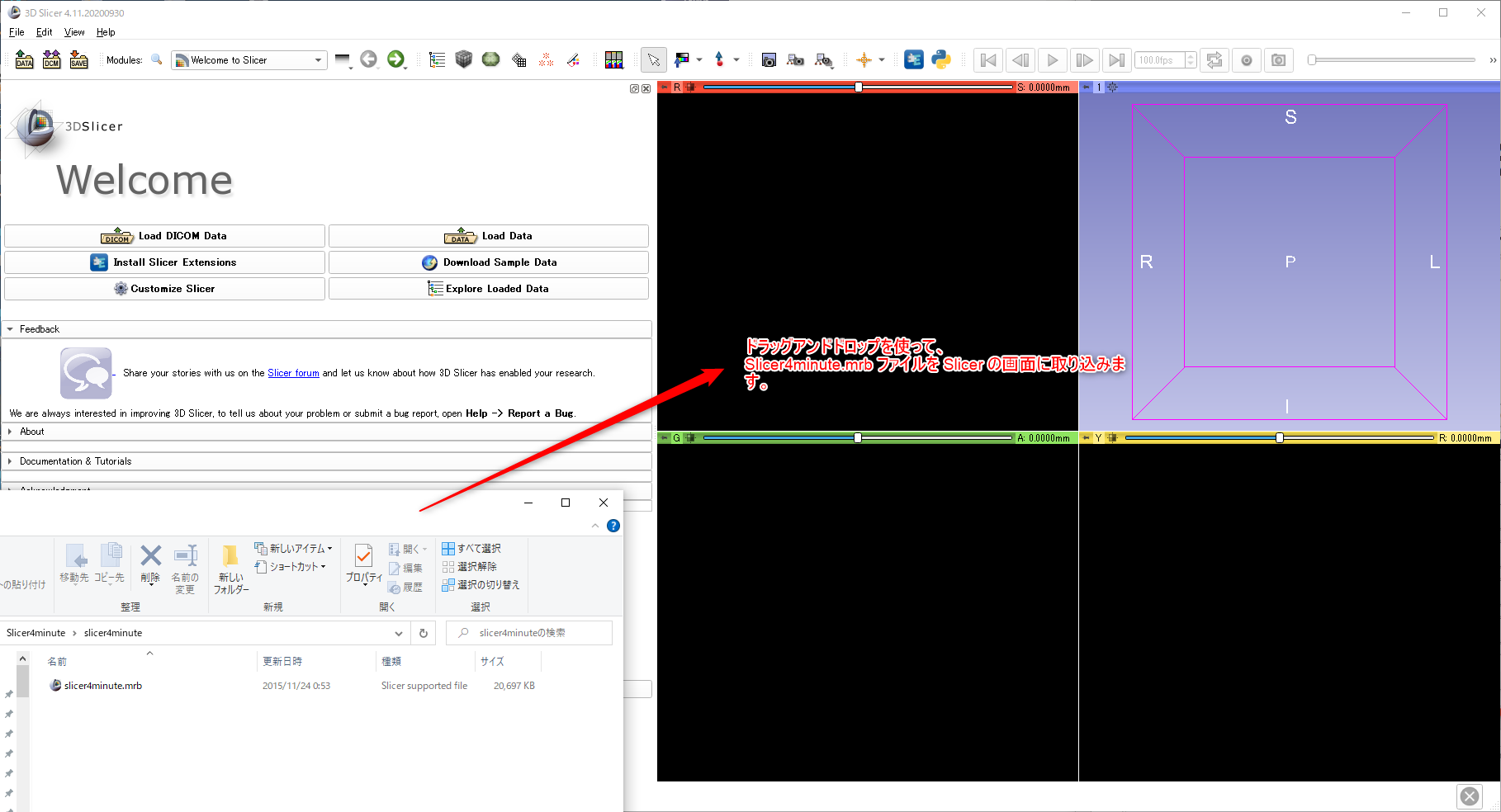Open window/level tool dropdown arrow
The image size is (1501, 812).
click(x=699, y=59)
